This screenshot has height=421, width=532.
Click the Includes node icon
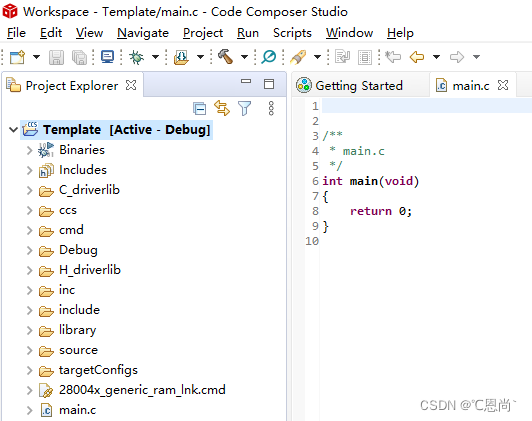tap(46, 170)
